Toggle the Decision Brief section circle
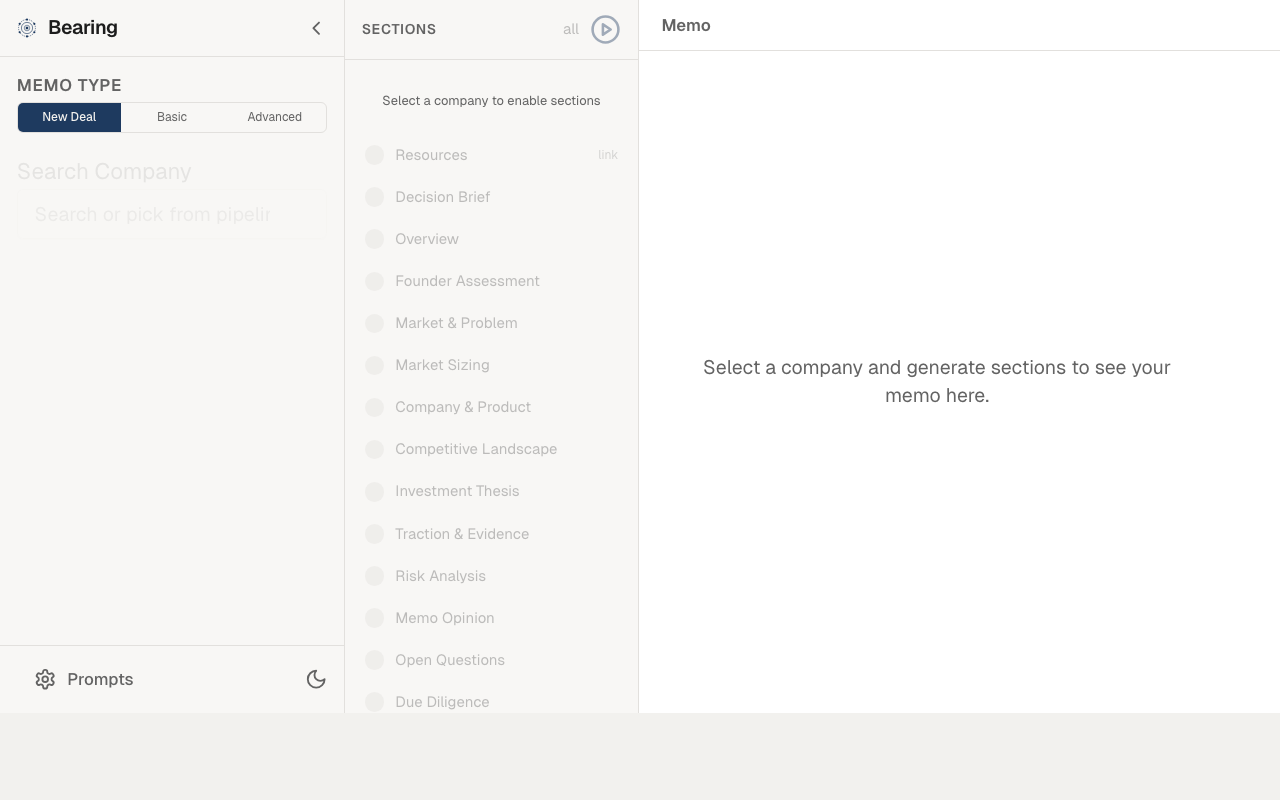The width and height of the screenshot is (1280, 800). (374, 197)
